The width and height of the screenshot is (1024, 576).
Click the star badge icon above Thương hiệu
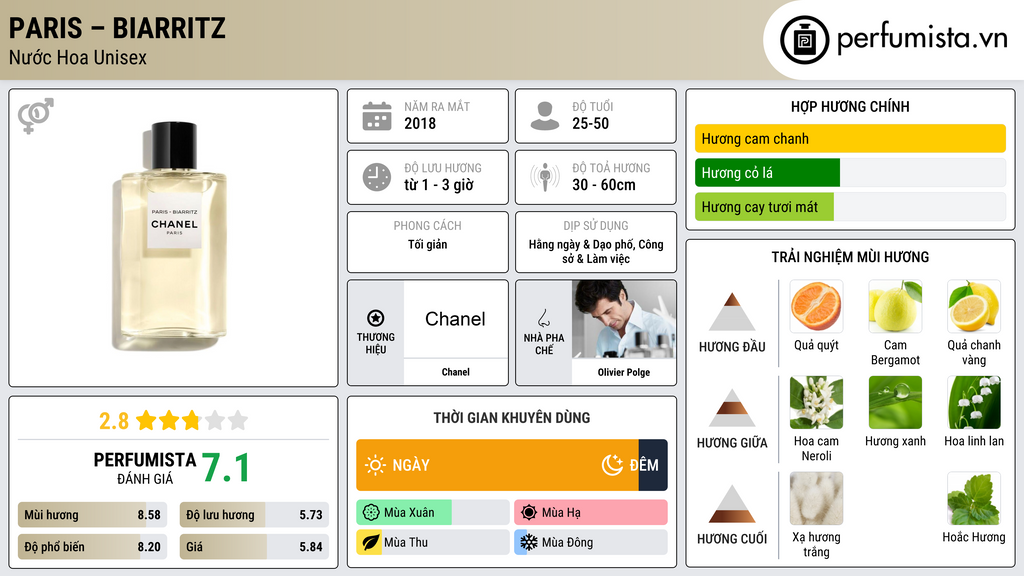376,318
